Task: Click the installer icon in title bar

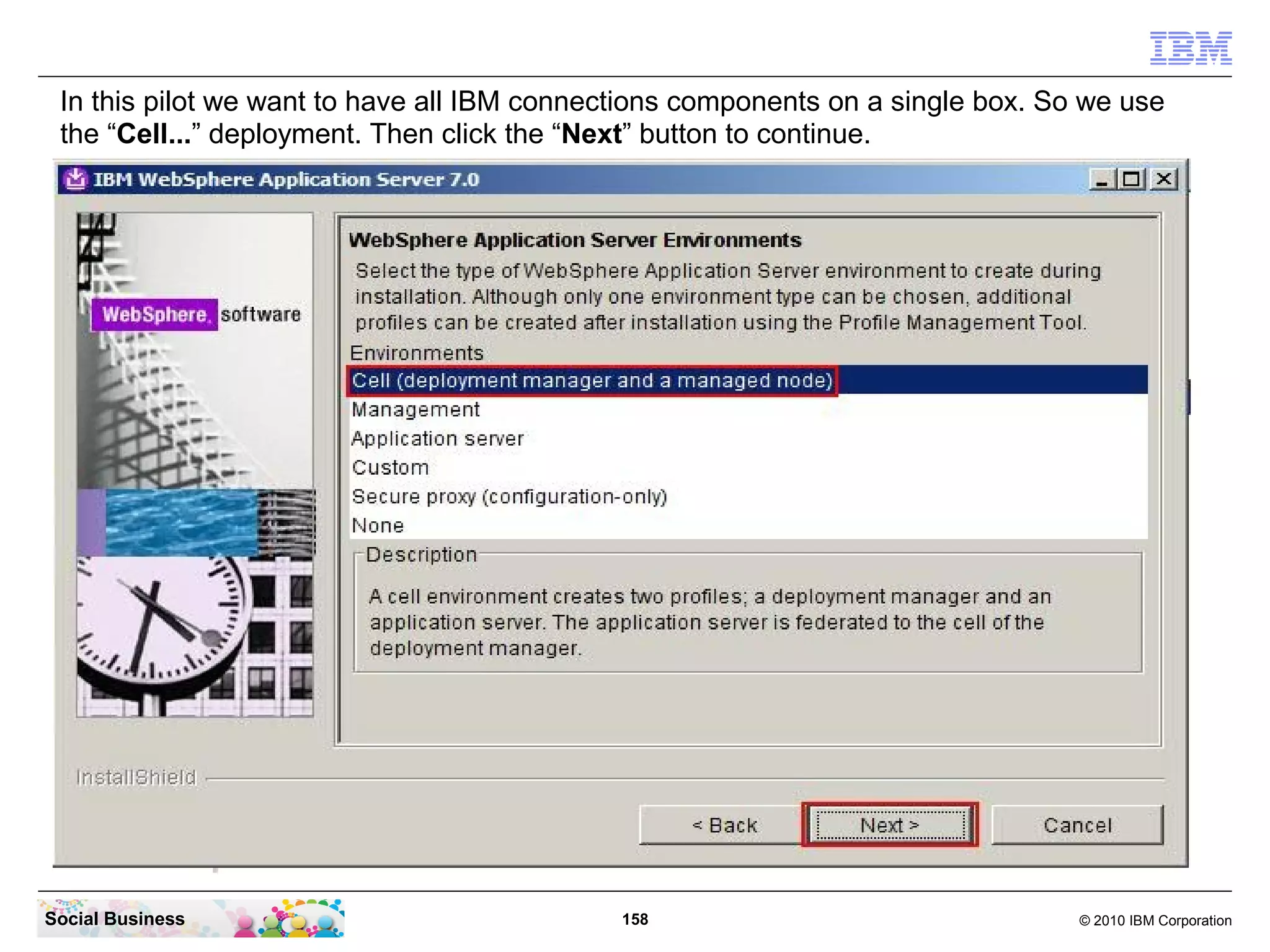Action: pyautogui.click(x=76, y=179)
